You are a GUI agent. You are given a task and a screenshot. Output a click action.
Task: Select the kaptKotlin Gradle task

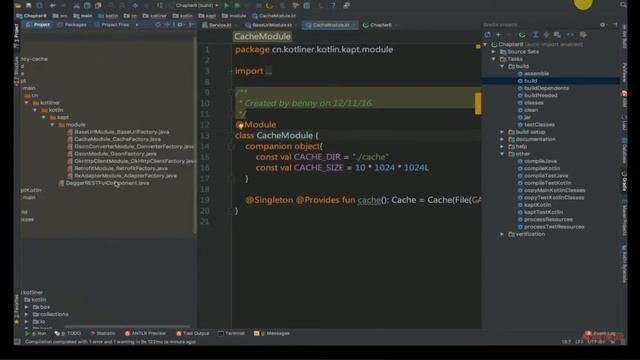(x=538, y=205)
